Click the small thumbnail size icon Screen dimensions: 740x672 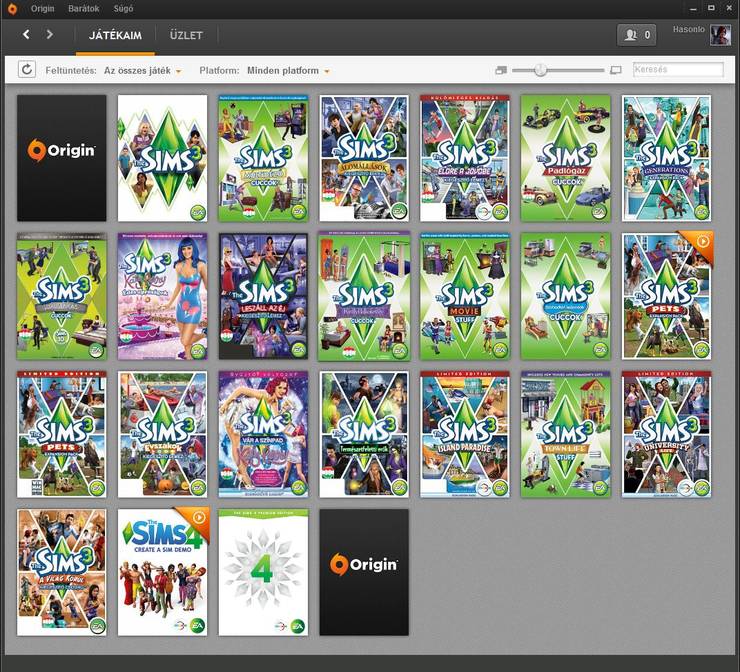501,70
